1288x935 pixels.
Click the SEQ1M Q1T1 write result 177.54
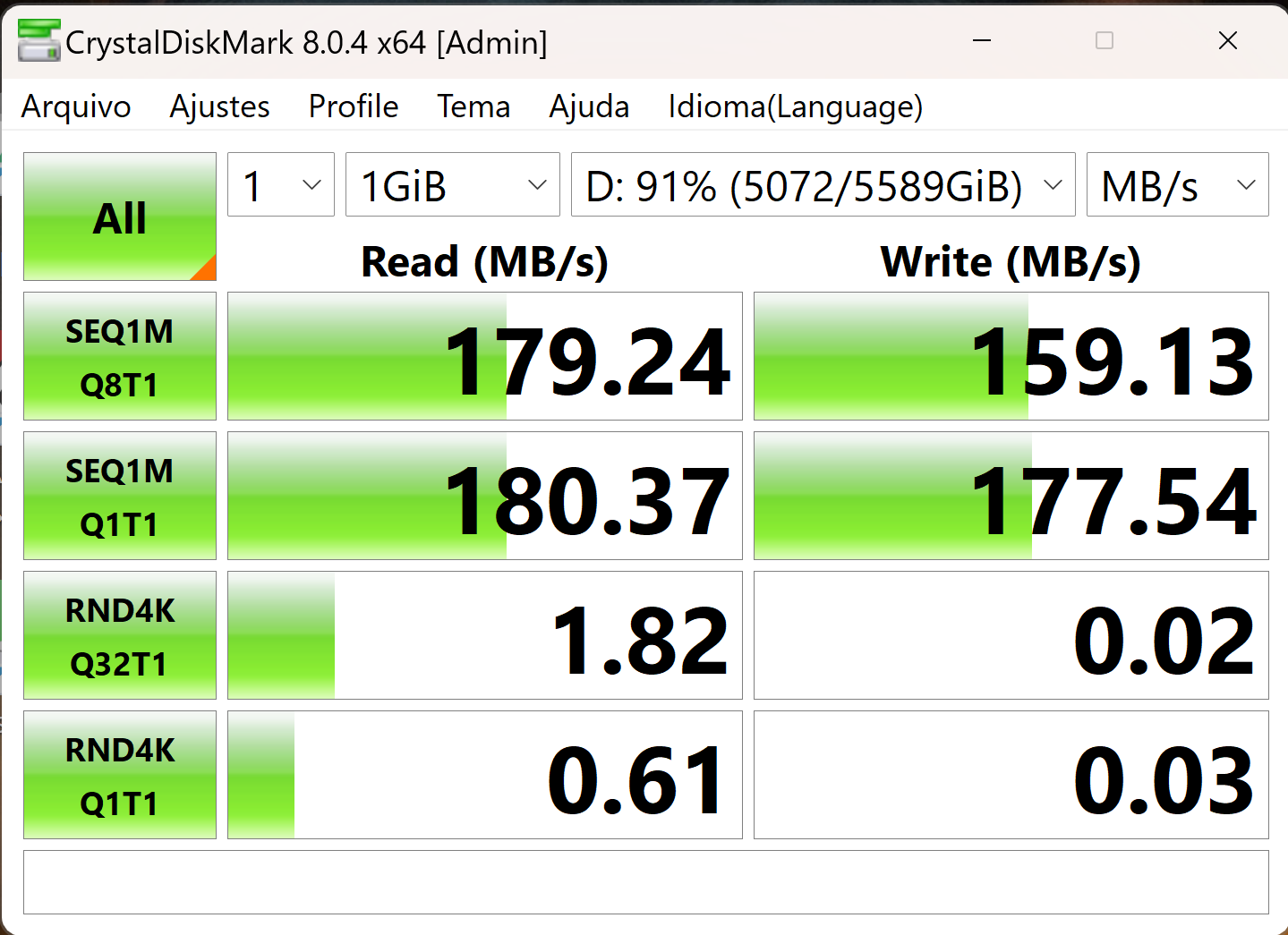[1011, 496]
